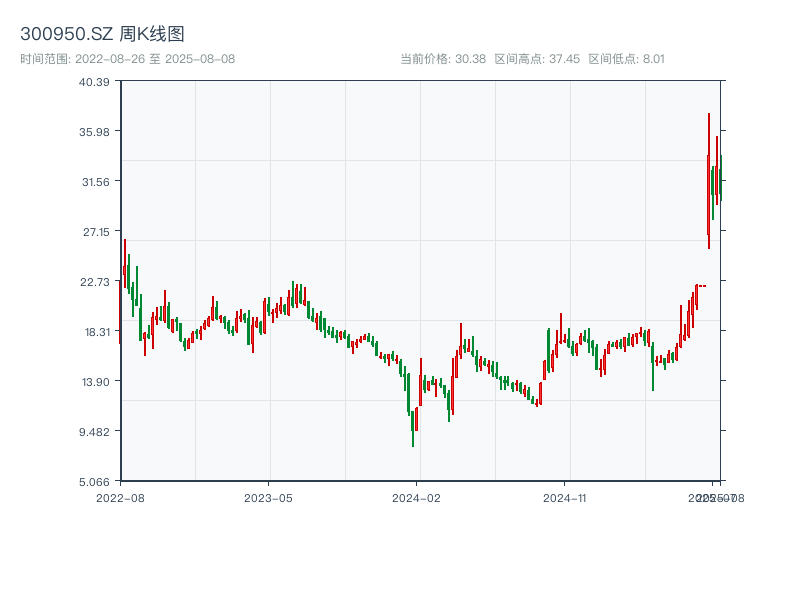Select the 2023-05 x-axis date label
800x600 pixels.
268,497
